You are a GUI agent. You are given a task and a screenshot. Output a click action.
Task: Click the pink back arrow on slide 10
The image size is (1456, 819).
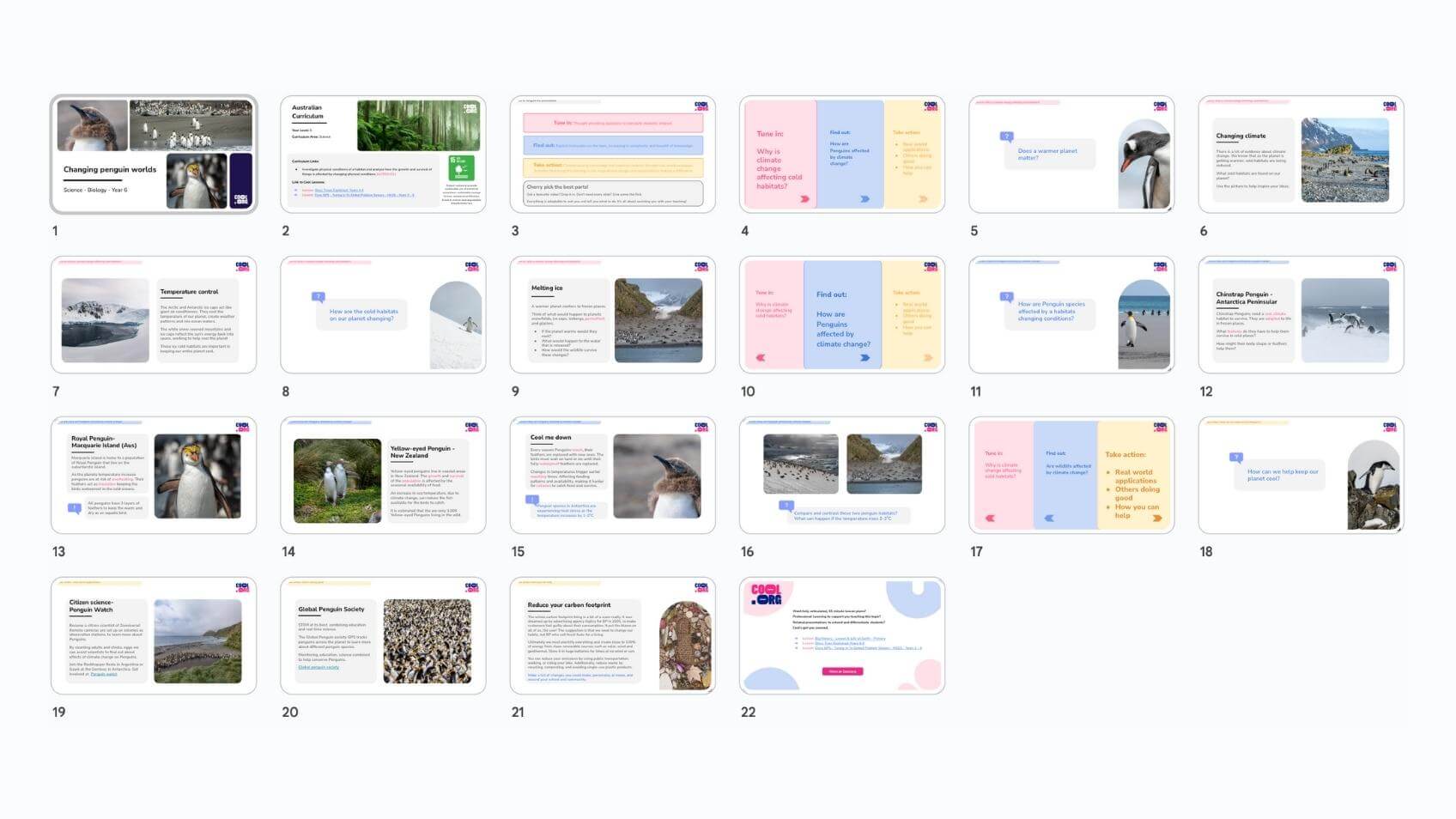(x=760, y=357)
